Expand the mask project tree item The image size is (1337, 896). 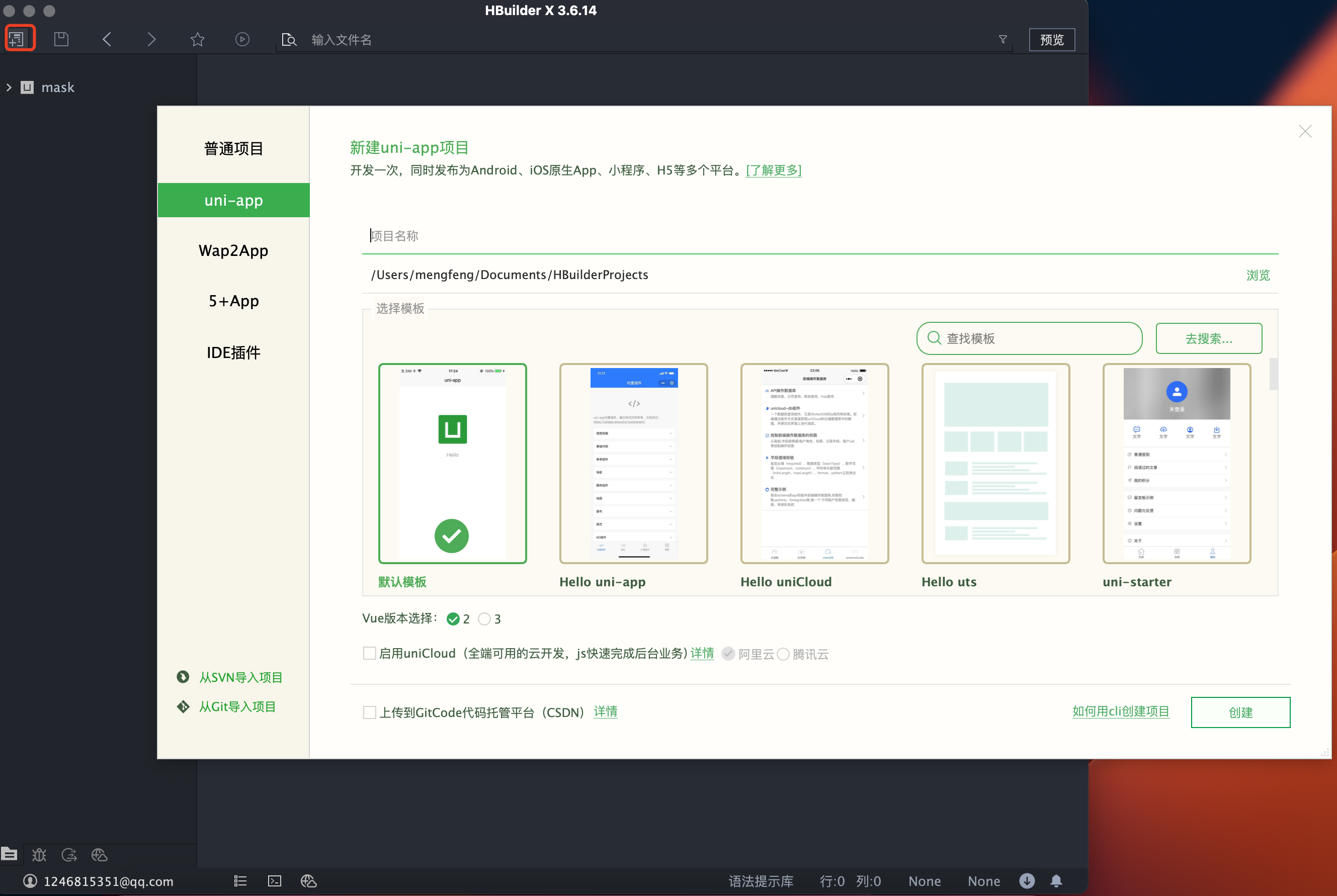pos(9,87)
